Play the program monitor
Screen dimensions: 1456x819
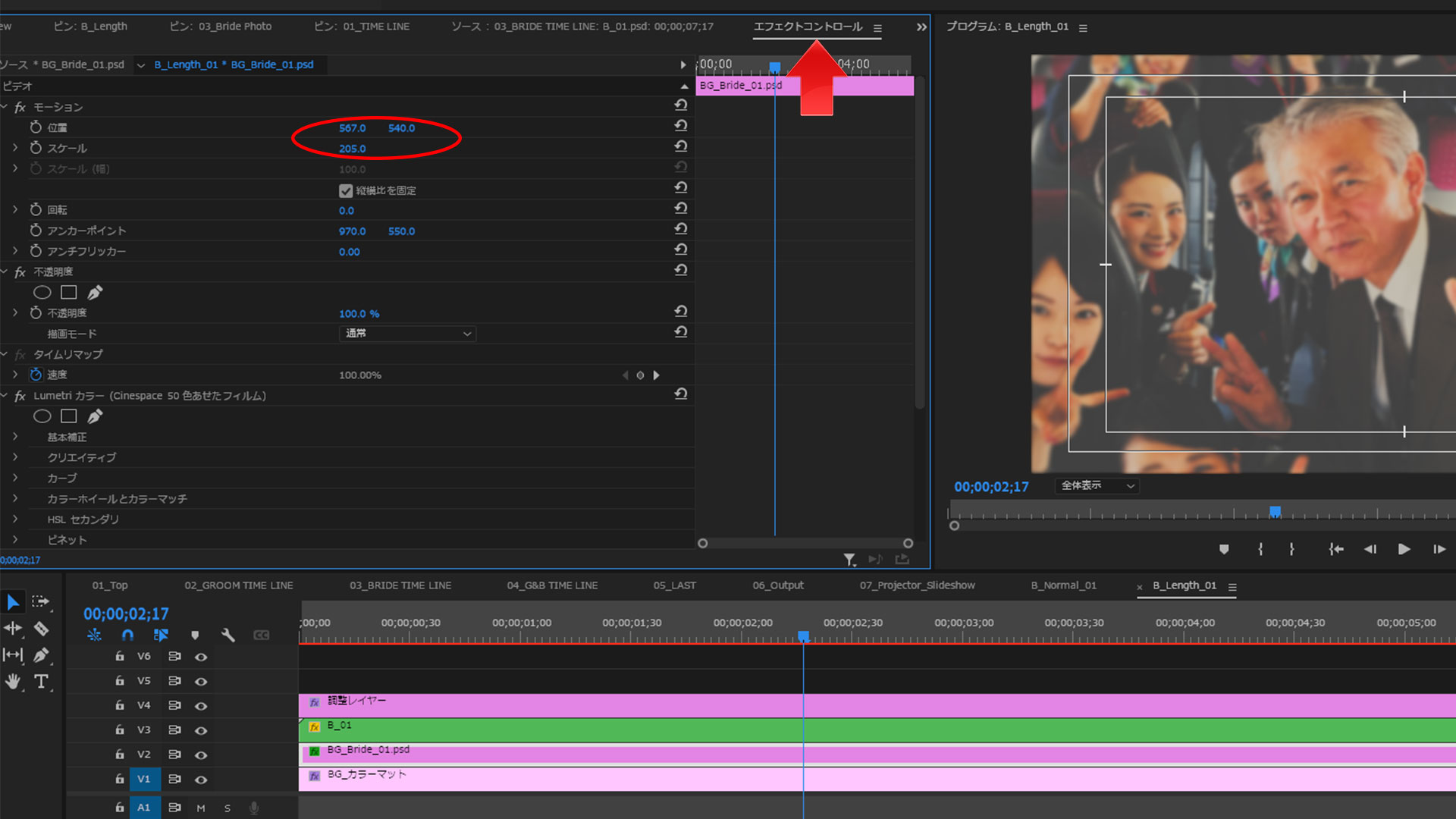(1404, 549)
